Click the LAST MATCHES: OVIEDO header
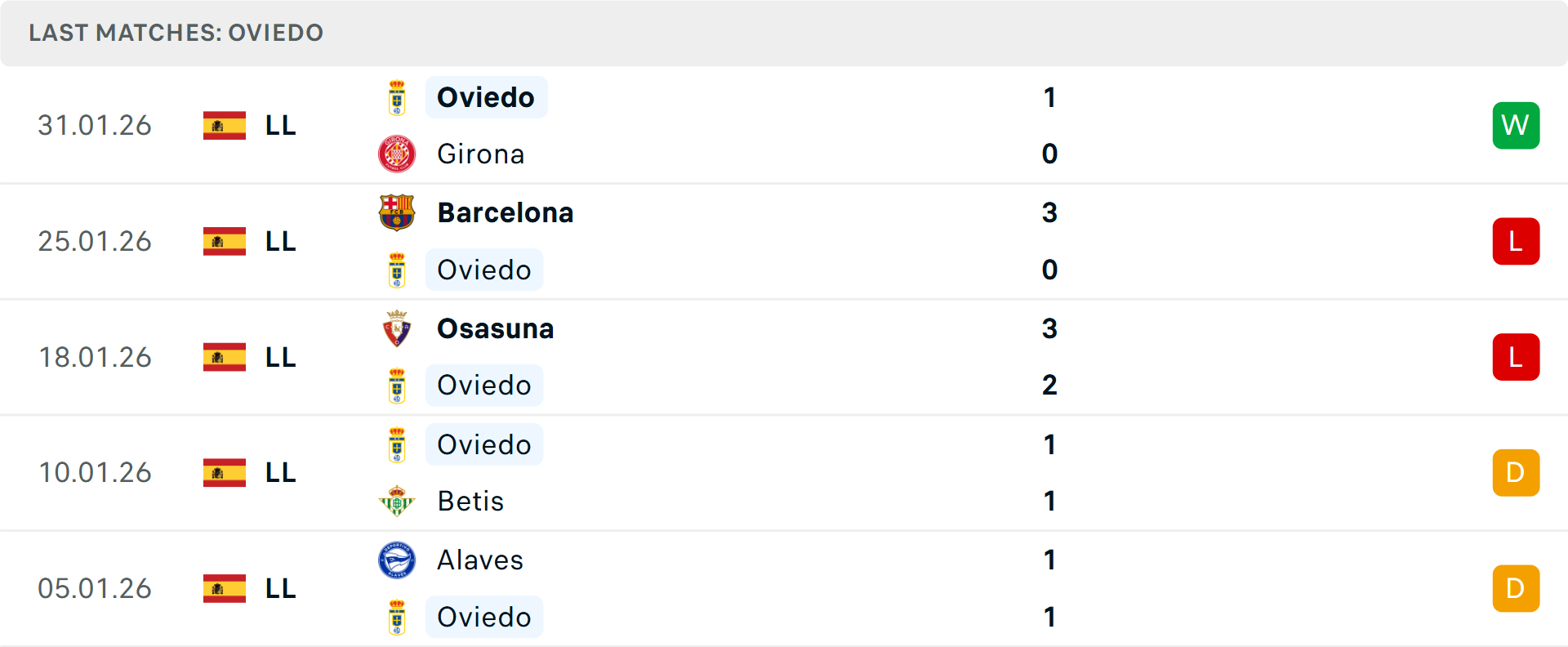1568x647 pixels. 176,33
